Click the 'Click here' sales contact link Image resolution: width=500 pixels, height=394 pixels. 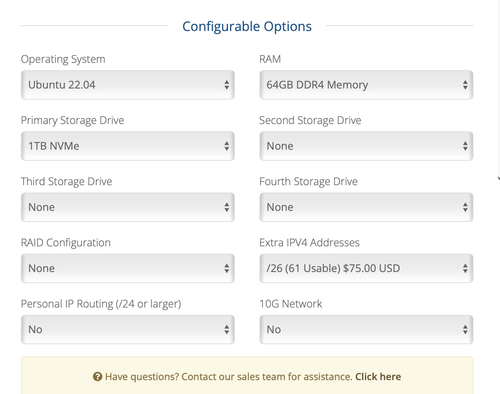point(378,377)
